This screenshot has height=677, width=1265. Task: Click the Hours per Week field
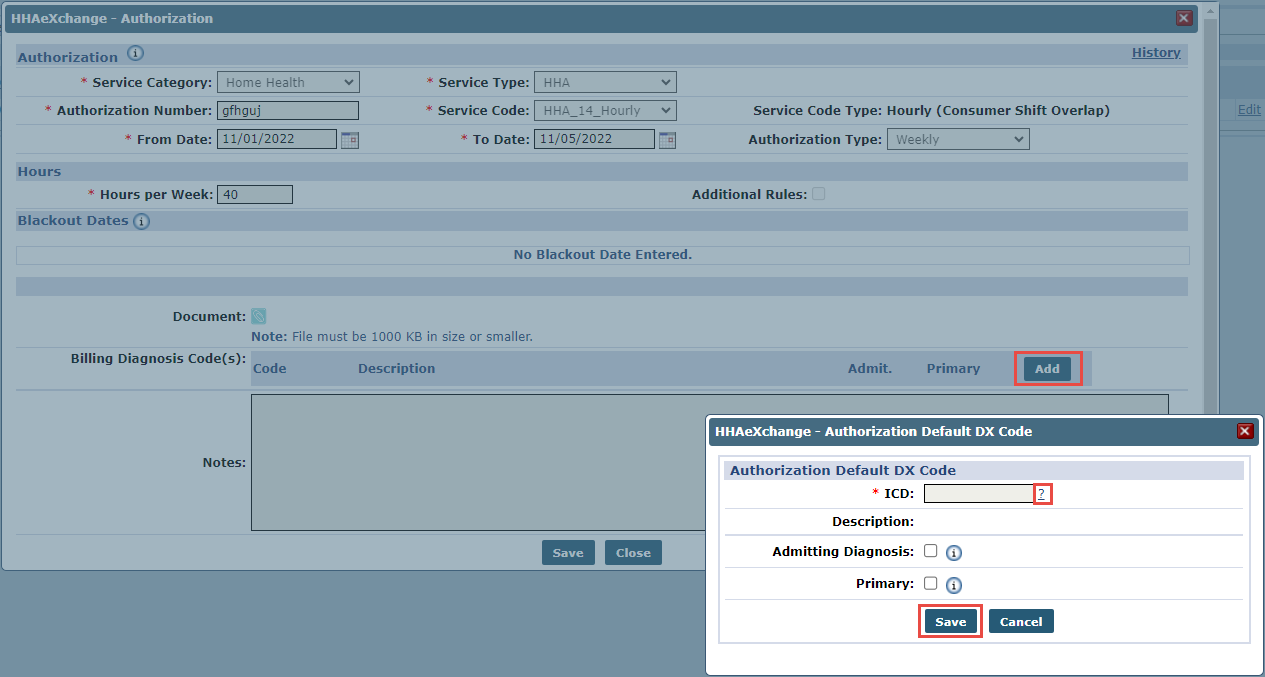pyautogui.click(x=255, y=194)
